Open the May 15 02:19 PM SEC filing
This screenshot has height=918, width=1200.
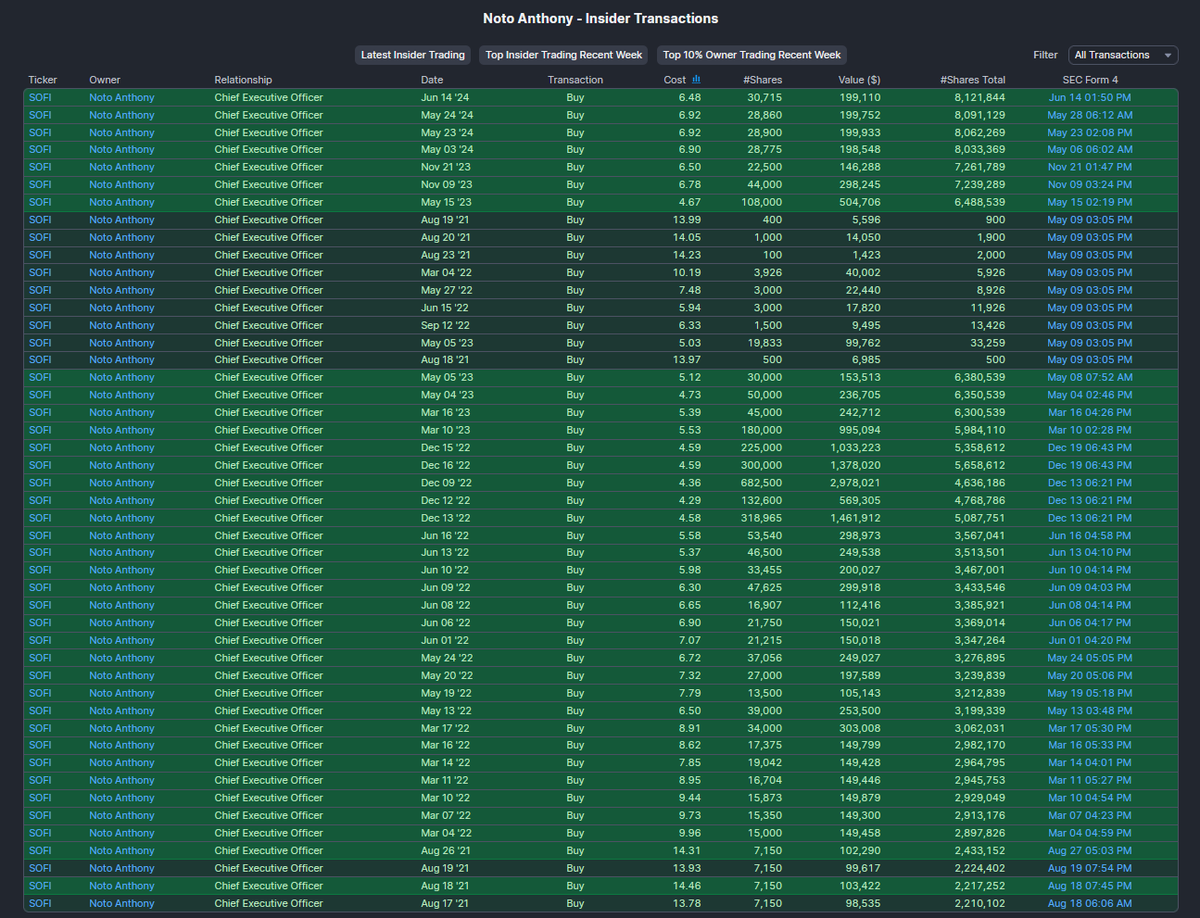[1090, 202]
